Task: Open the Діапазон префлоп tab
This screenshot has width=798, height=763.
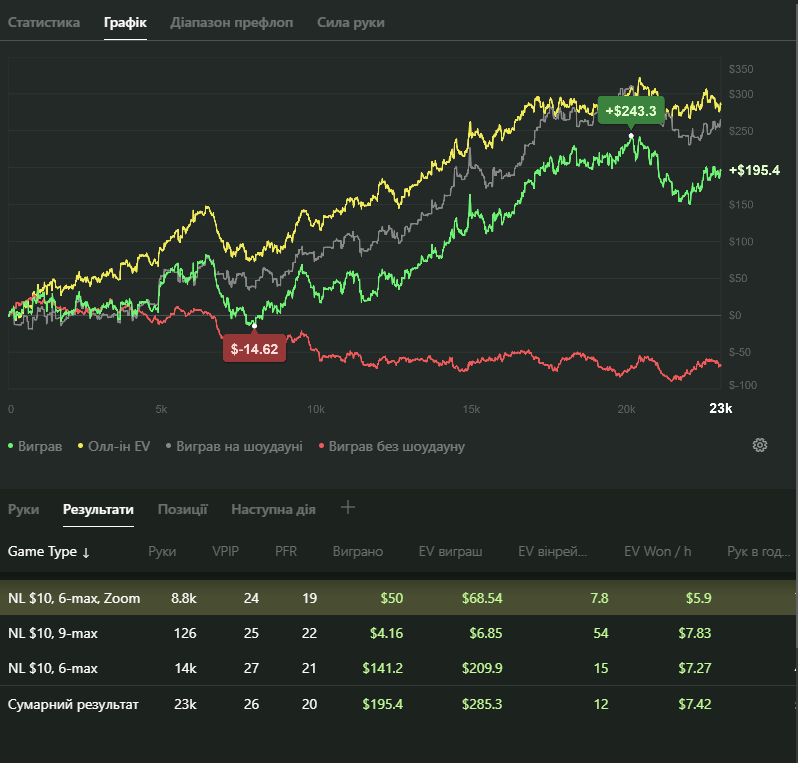Action: pos(232,22)
